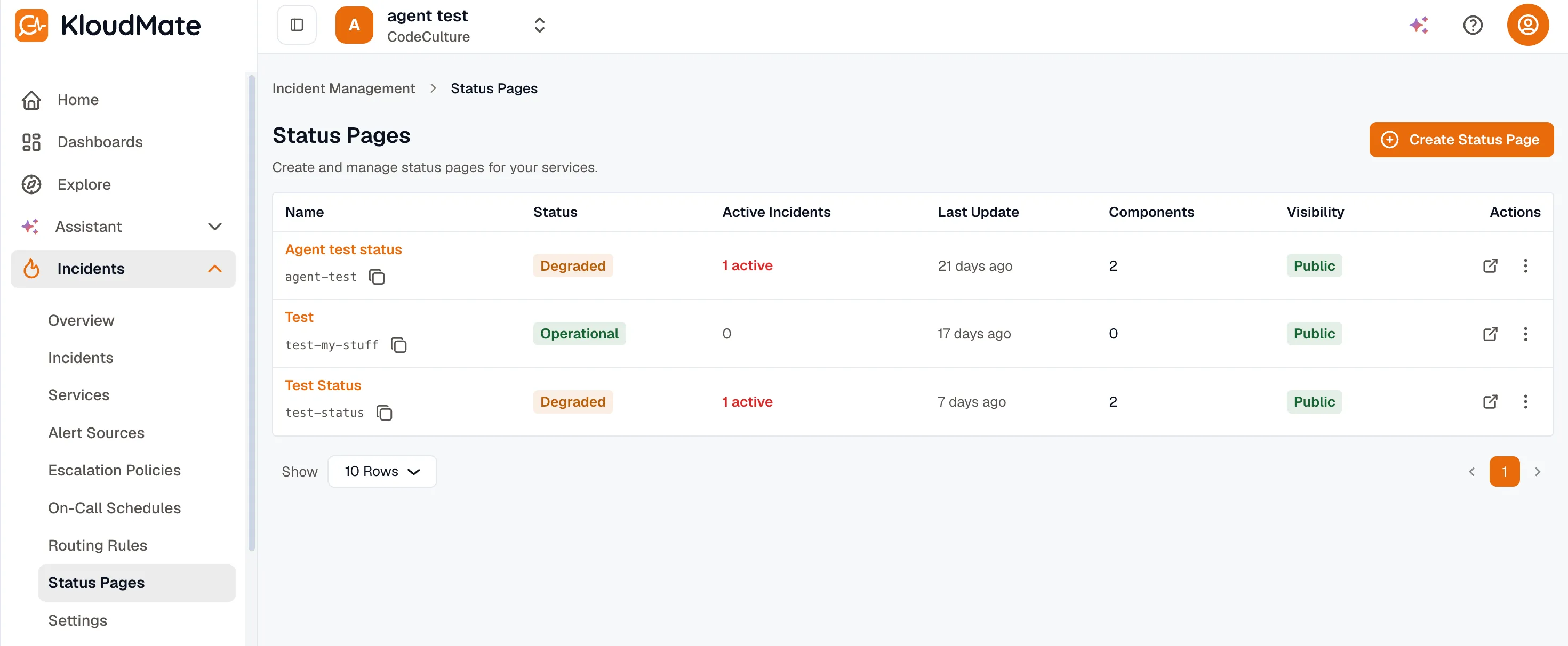Click the Explore compass icon
Image resolution: width=1568 pixels, height=646 pixels.
point(31,184)
